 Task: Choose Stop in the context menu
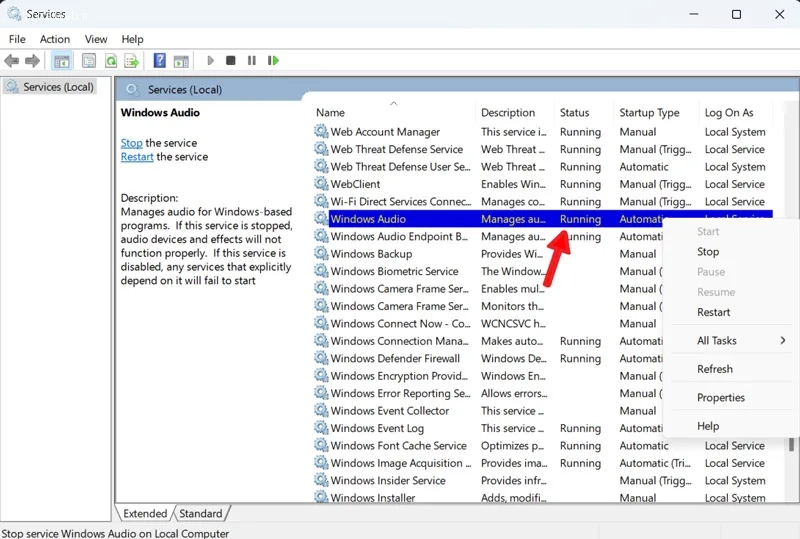(708, 252)
